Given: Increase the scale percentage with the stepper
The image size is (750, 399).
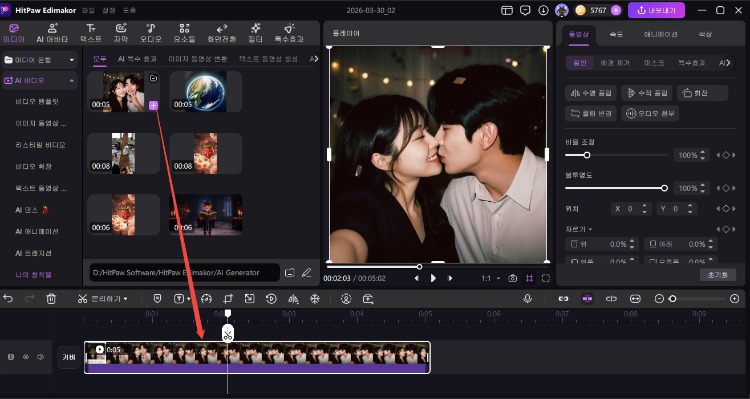Looking at the screenshot, I should (x=703, y=153).
